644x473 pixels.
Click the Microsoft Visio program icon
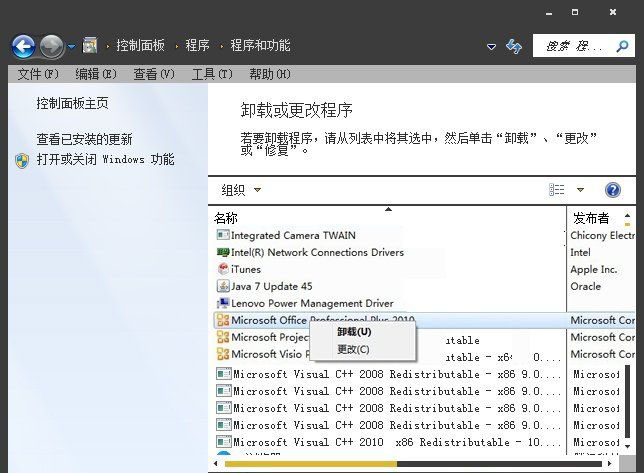pos(223,354)
